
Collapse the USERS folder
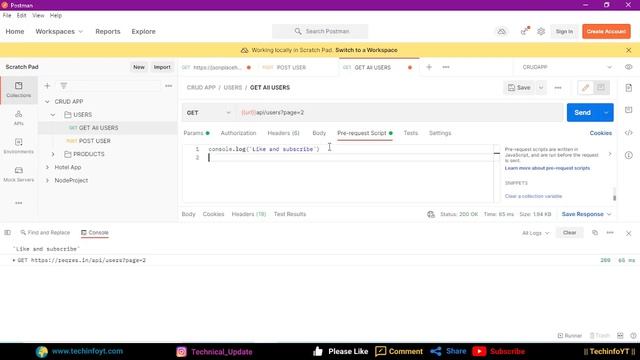click(53, 115)
